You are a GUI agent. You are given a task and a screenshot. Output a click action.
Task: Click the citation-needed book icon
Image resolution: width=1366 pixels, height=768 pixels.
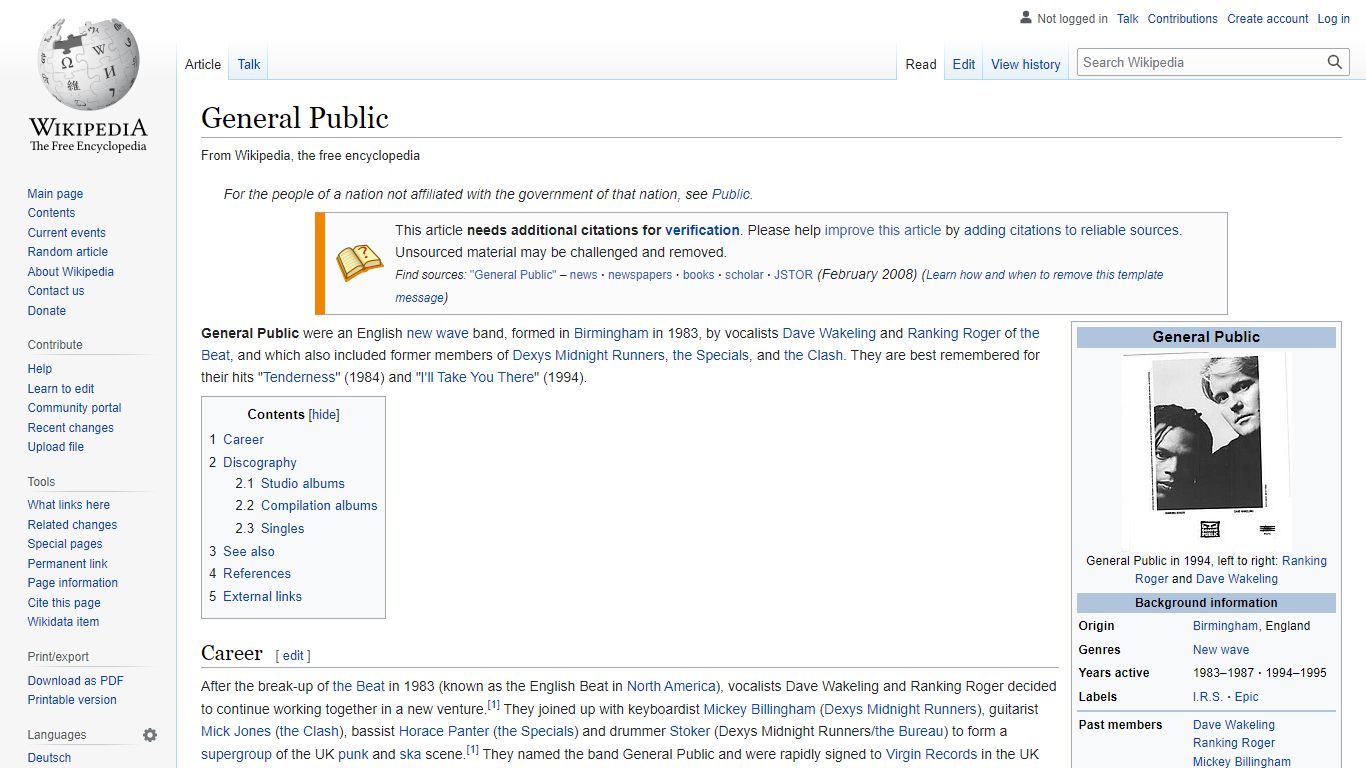click(x=359, y=263)
